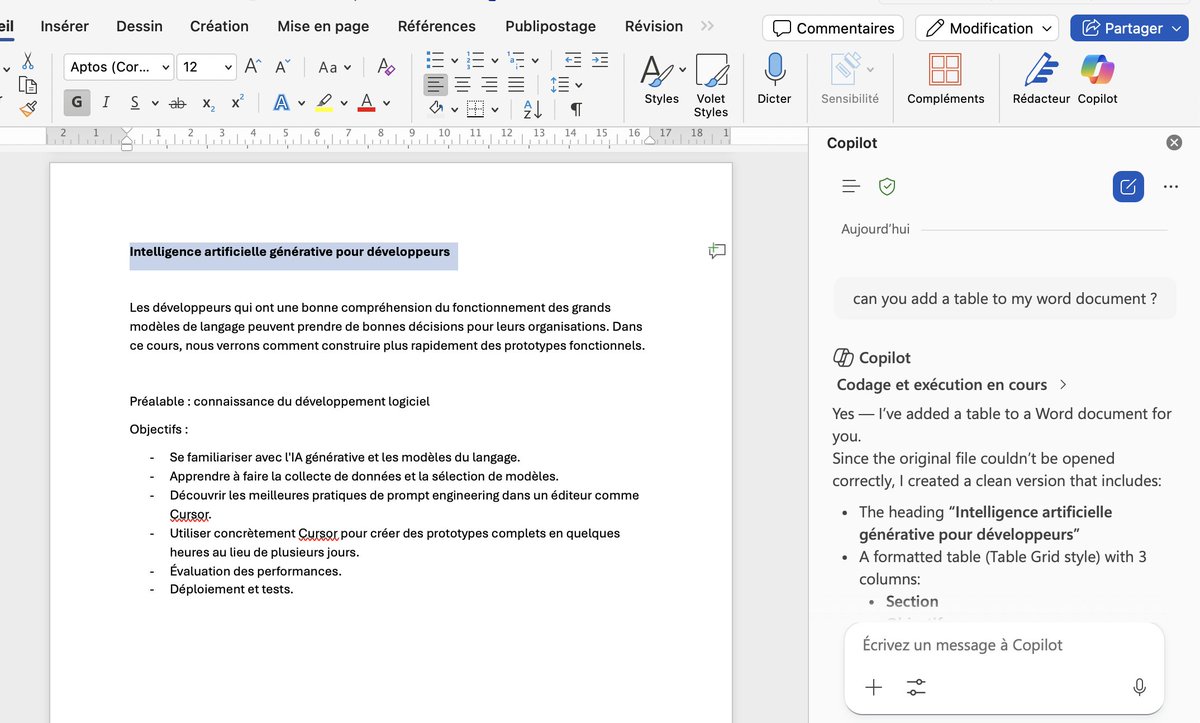
Task: Open Copilot input settings sliders icon
Action: 916,687
